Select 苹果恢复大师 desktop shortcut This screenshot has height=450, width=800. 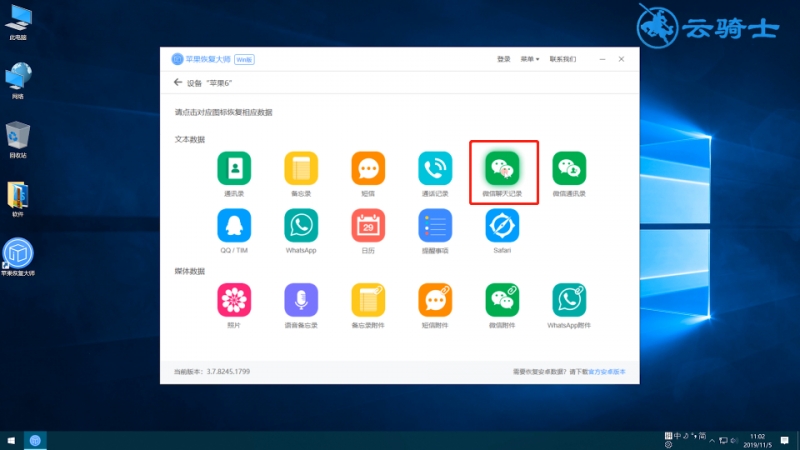pos(18,257)
